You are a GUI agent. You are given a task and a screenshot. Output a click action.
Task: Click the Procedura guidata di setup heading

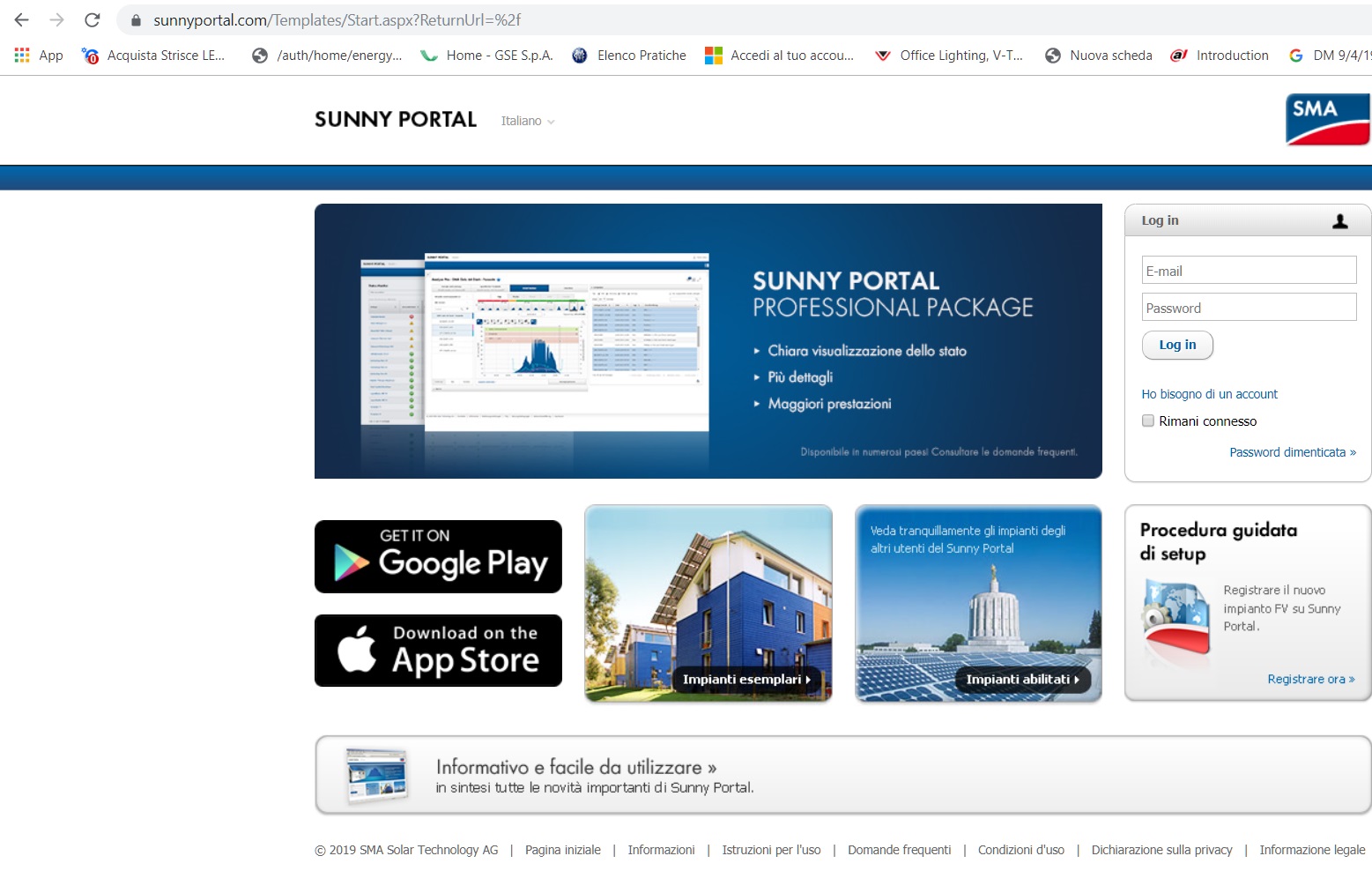click(x=1219, y=541)
